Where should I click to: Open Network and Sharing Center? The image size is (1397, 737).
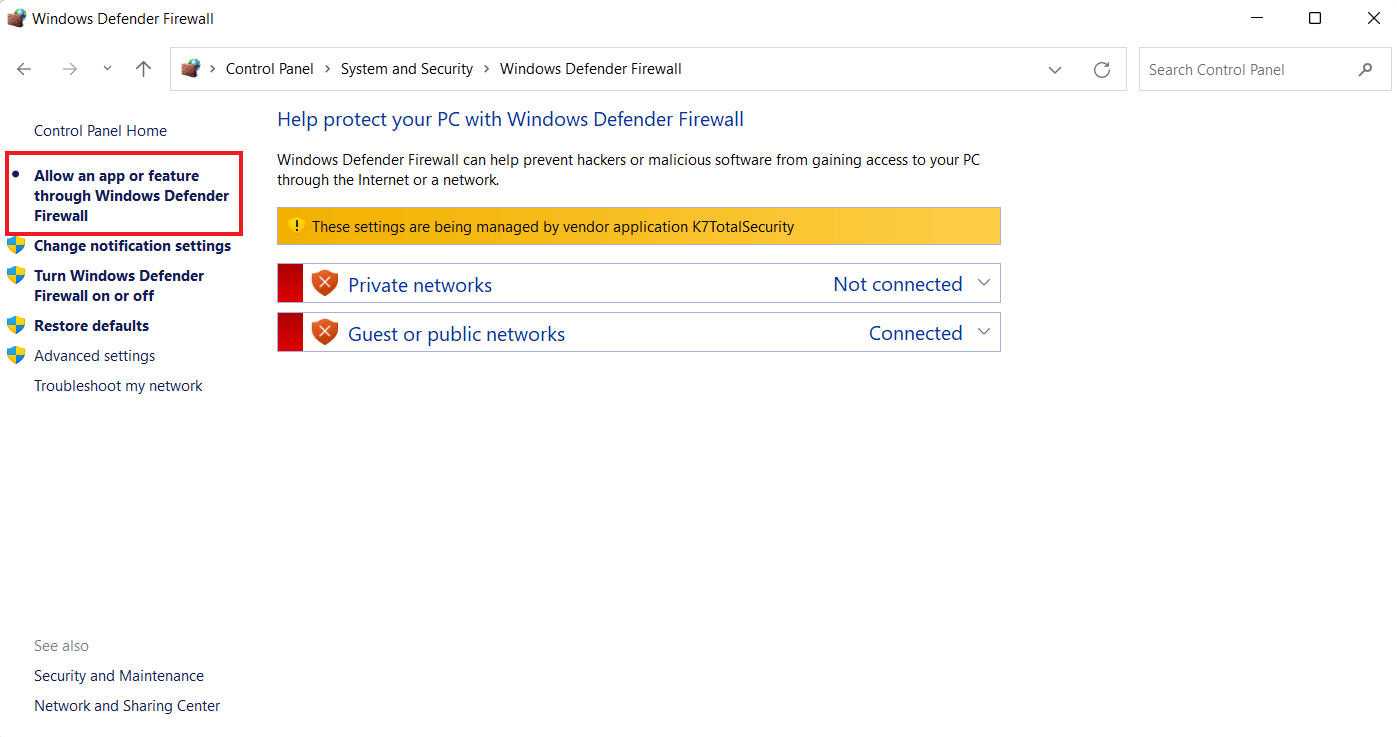click(x=127, y=706)
